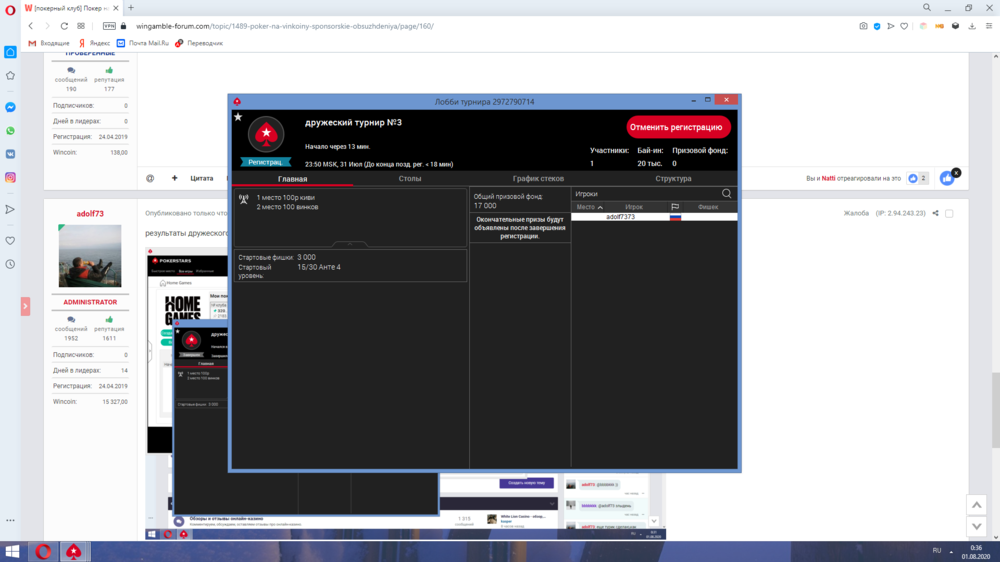Open Facebook Messenger in Opera sidebar

(x=10, y=107)
